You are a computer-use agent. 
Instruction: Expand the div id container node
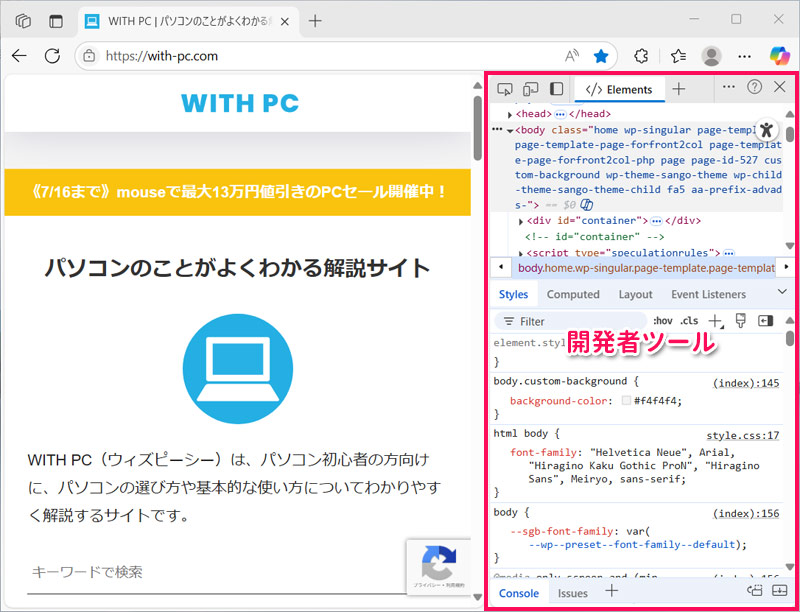coord(521,222)
